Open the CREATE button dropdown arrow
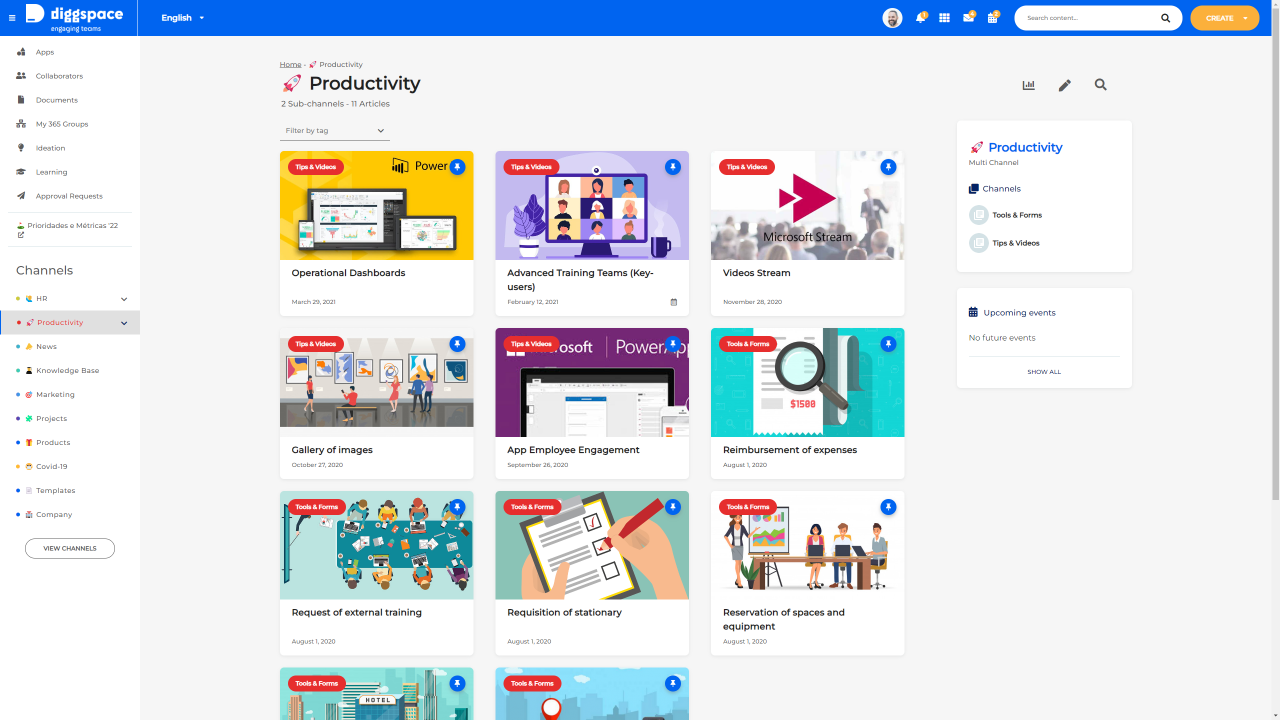1280x720 pixels. (1245, 18)
